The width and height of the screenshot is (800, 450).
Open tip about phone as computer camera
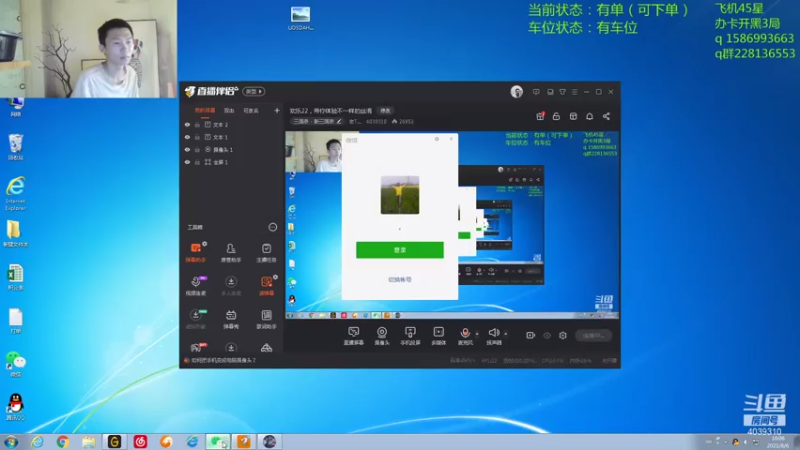tap(223, 360)
